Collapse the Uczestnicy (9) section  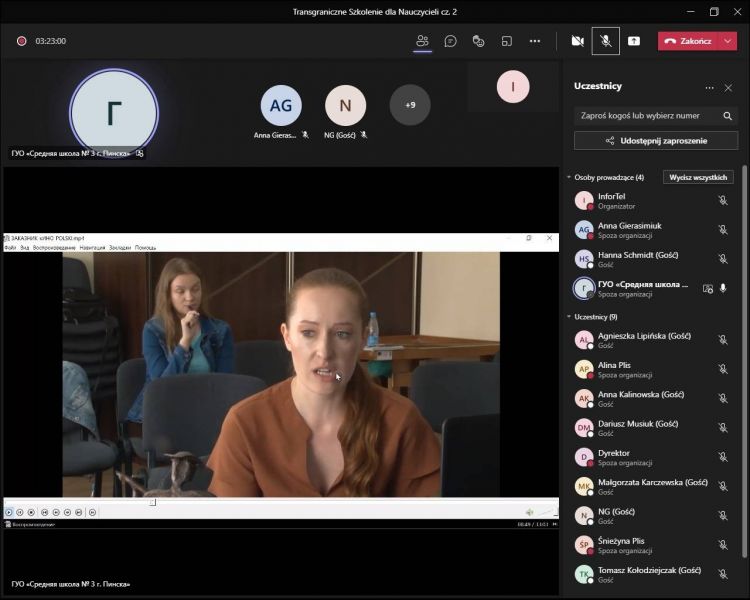coord(569,317)
